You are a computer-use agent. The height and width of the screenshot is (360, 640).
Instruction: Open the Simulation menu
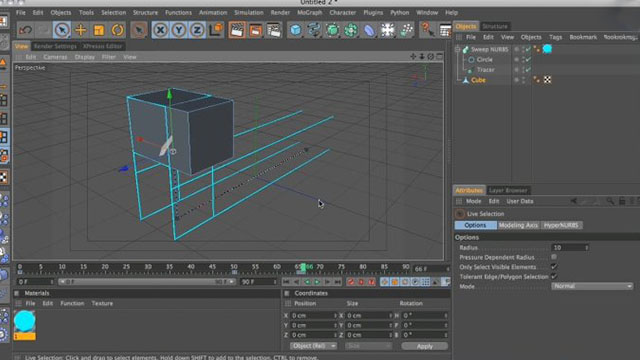[x=249, y=13]
